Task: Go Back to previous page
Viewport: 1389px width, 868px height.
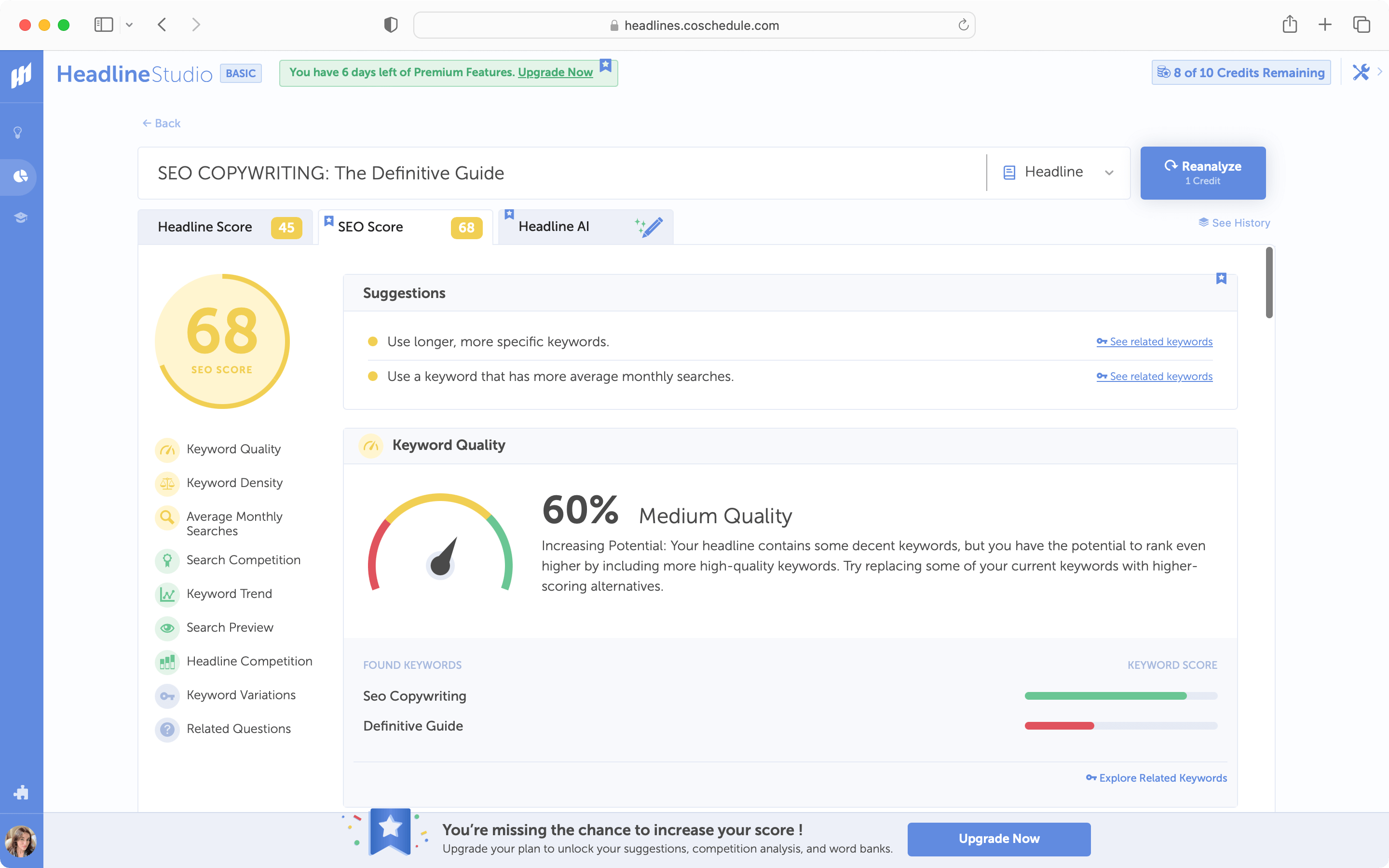Action: pyautogui.click(x=161, y=123)
